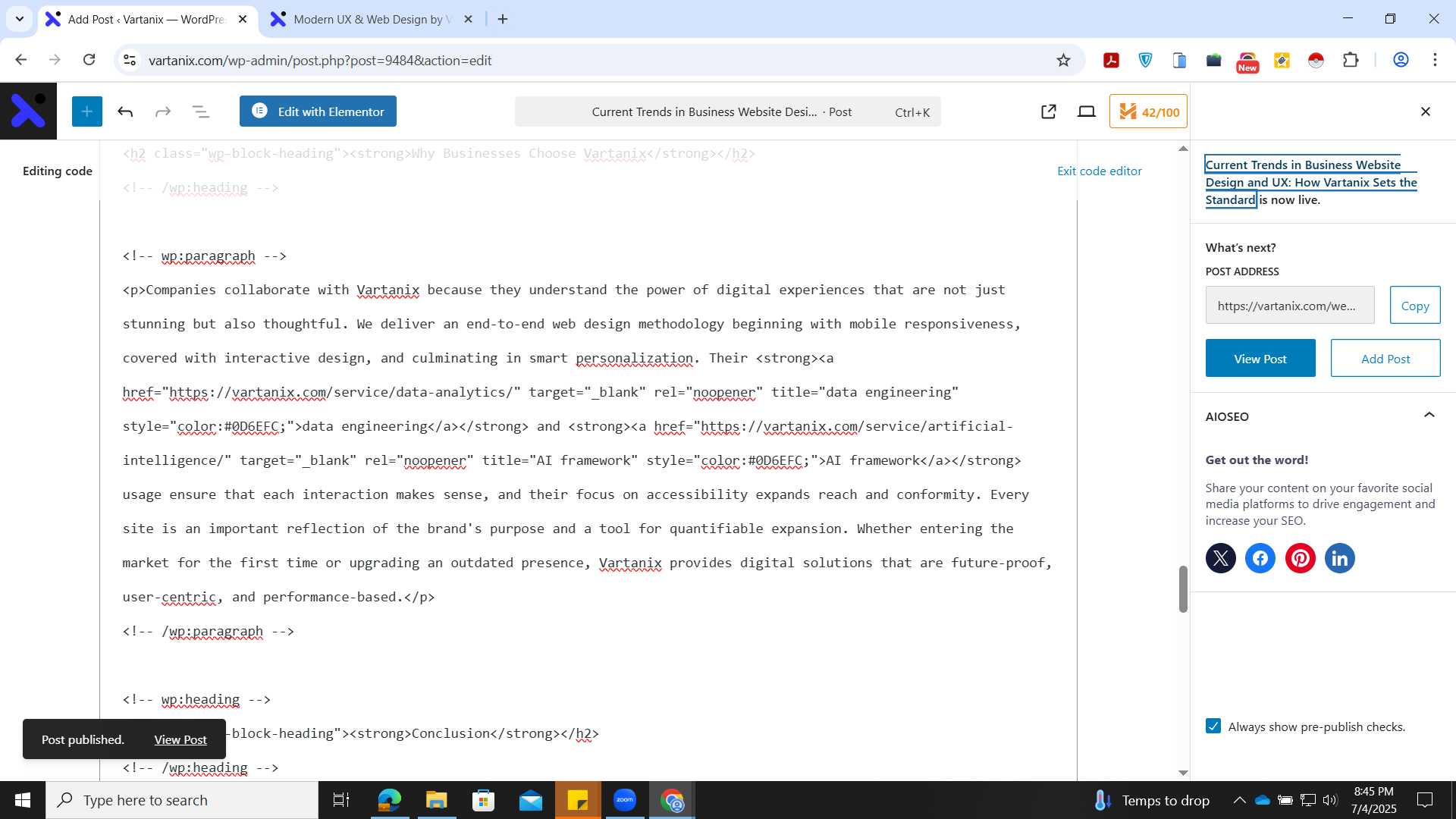The height and width of the screenshot is (819, 1456).
Task: Bookmark this page with the star
Action: 1063,60
